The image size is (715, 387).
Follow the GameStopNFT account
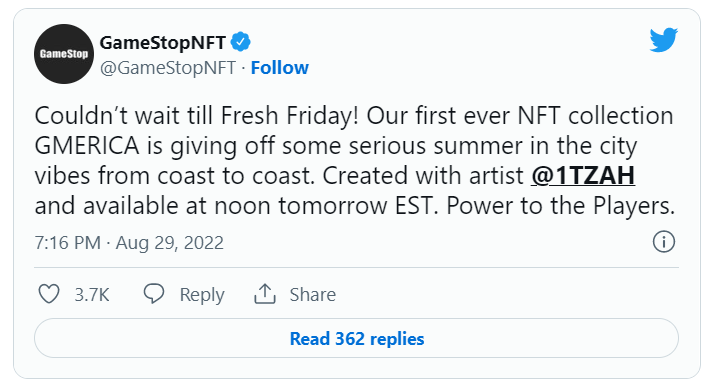coord(280,67)
